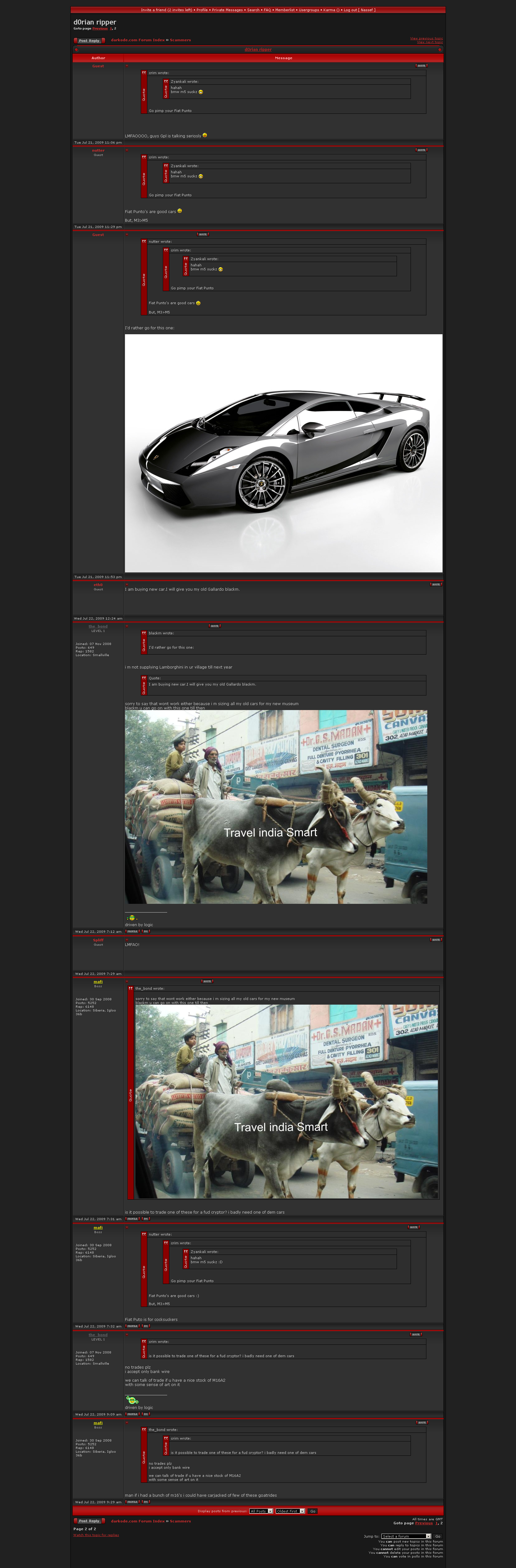Quote eth0's old Gallardo post

(436, 584)
